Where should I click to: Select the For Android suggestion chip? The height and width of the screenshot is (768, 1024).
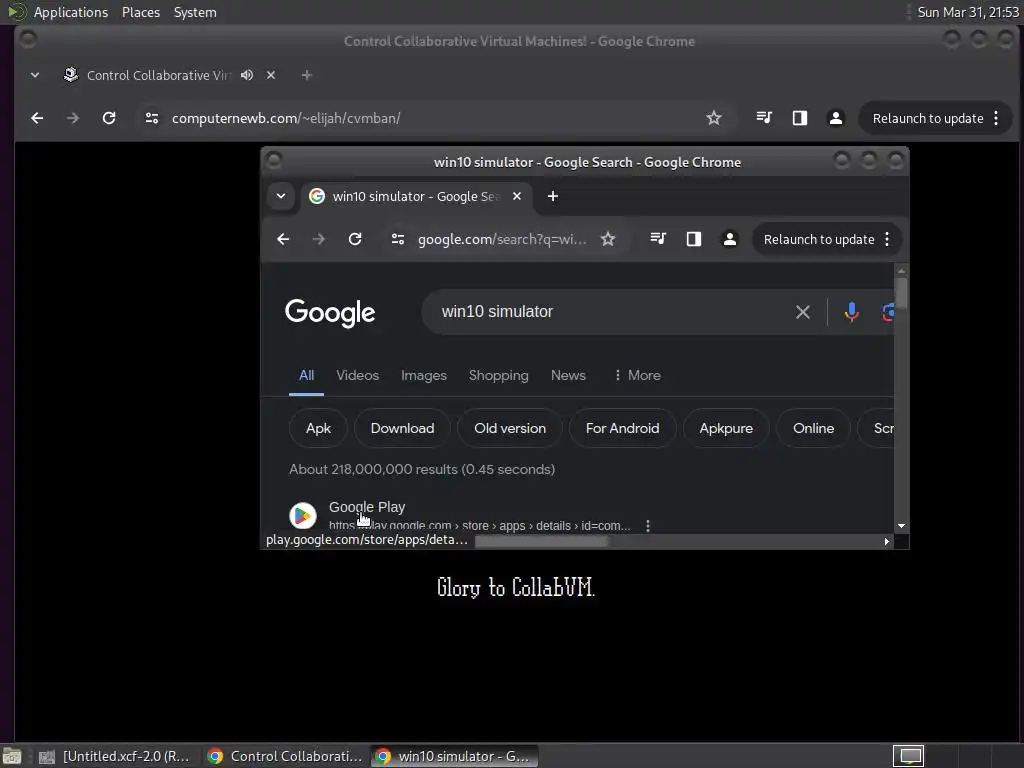click(622, 428)
